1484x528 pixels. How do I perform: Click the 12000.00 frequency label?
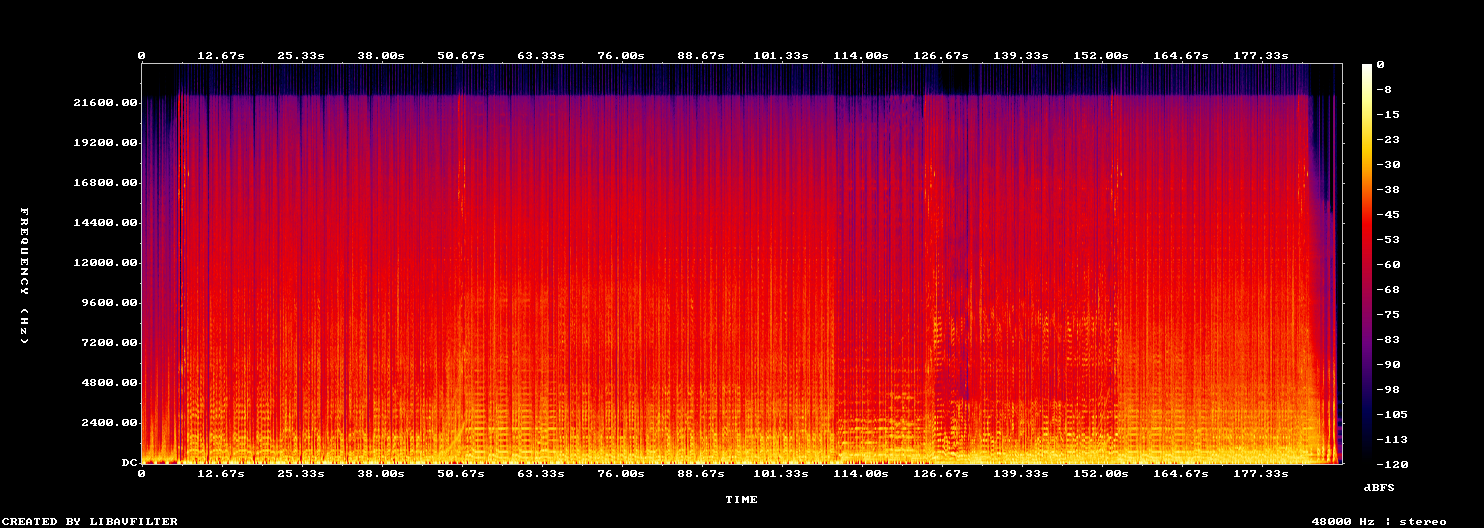tap(104, 263)
